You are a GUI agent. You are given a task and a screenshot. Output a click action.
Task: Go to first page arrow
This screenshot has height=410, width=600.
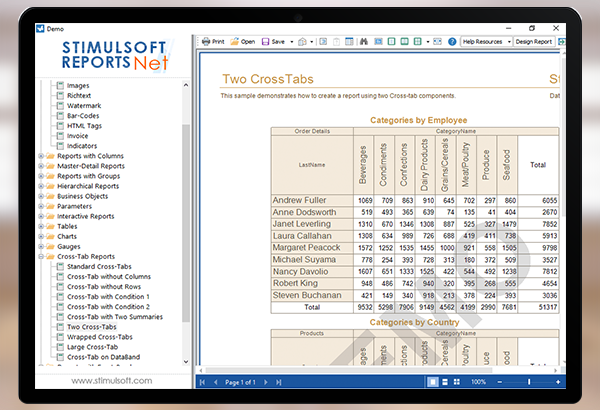(x=202, y=382)
